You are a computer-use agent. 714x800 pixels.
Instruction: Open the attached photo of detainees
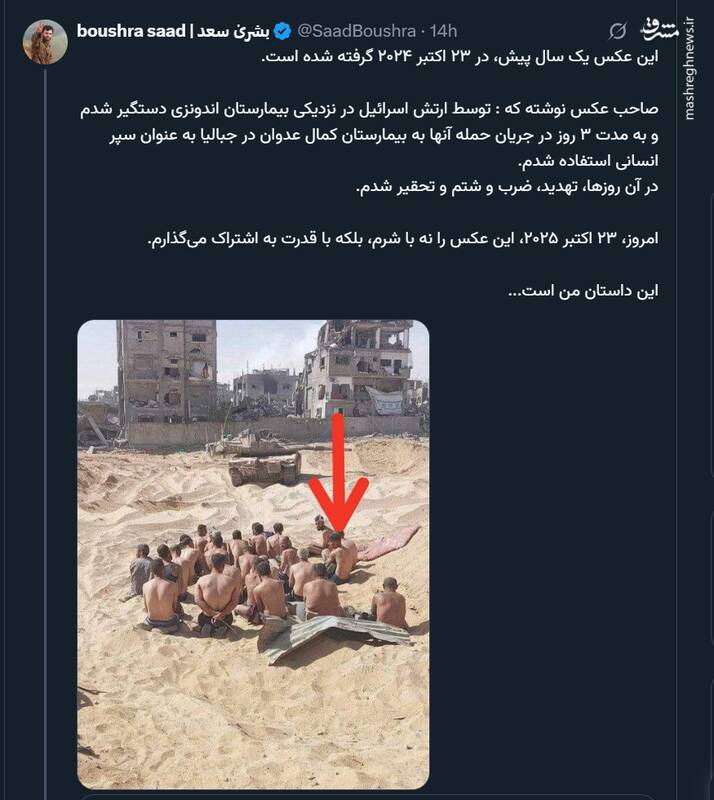(253, 554)
